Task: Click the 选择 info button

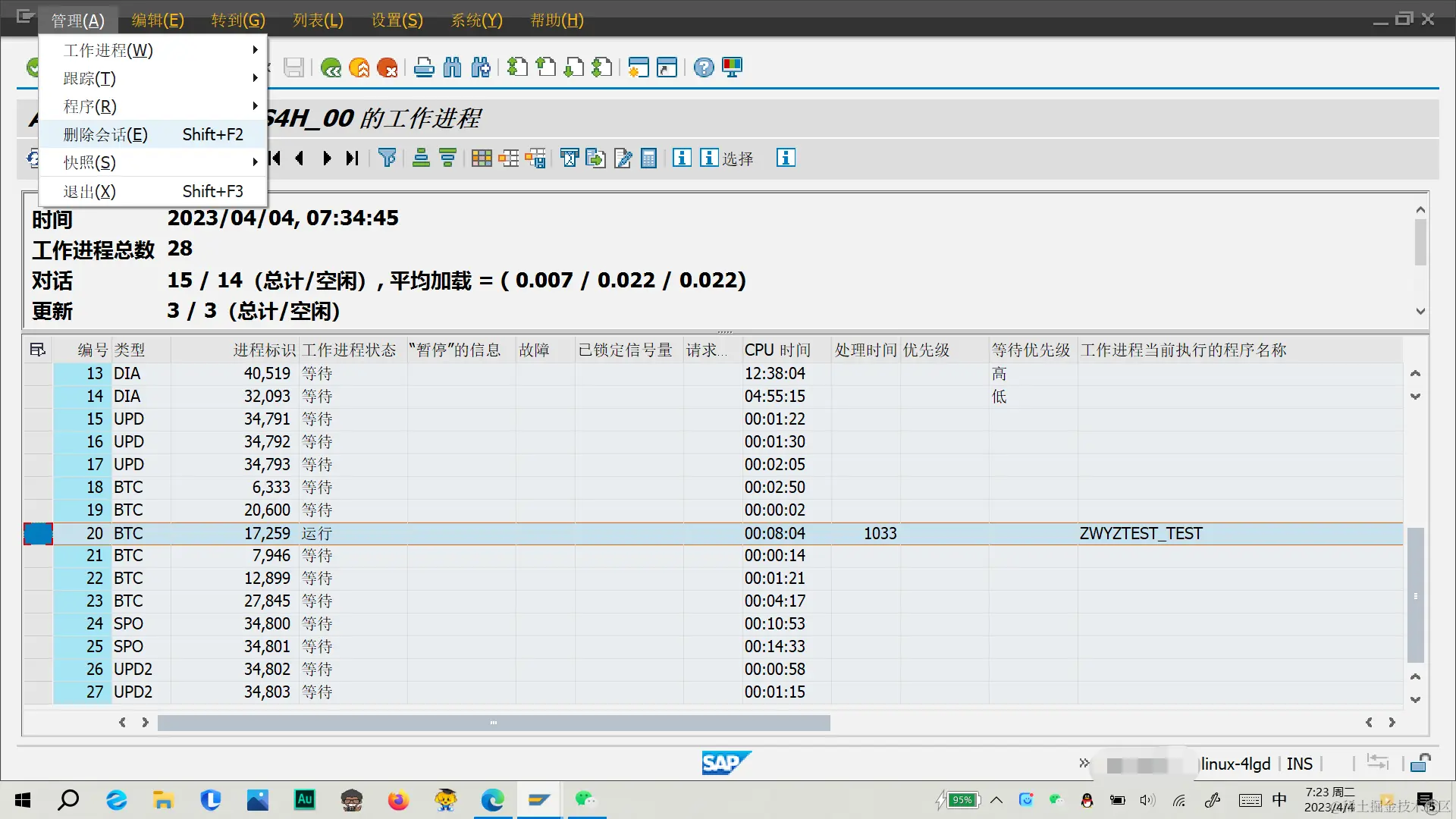Action: point(726,158)
